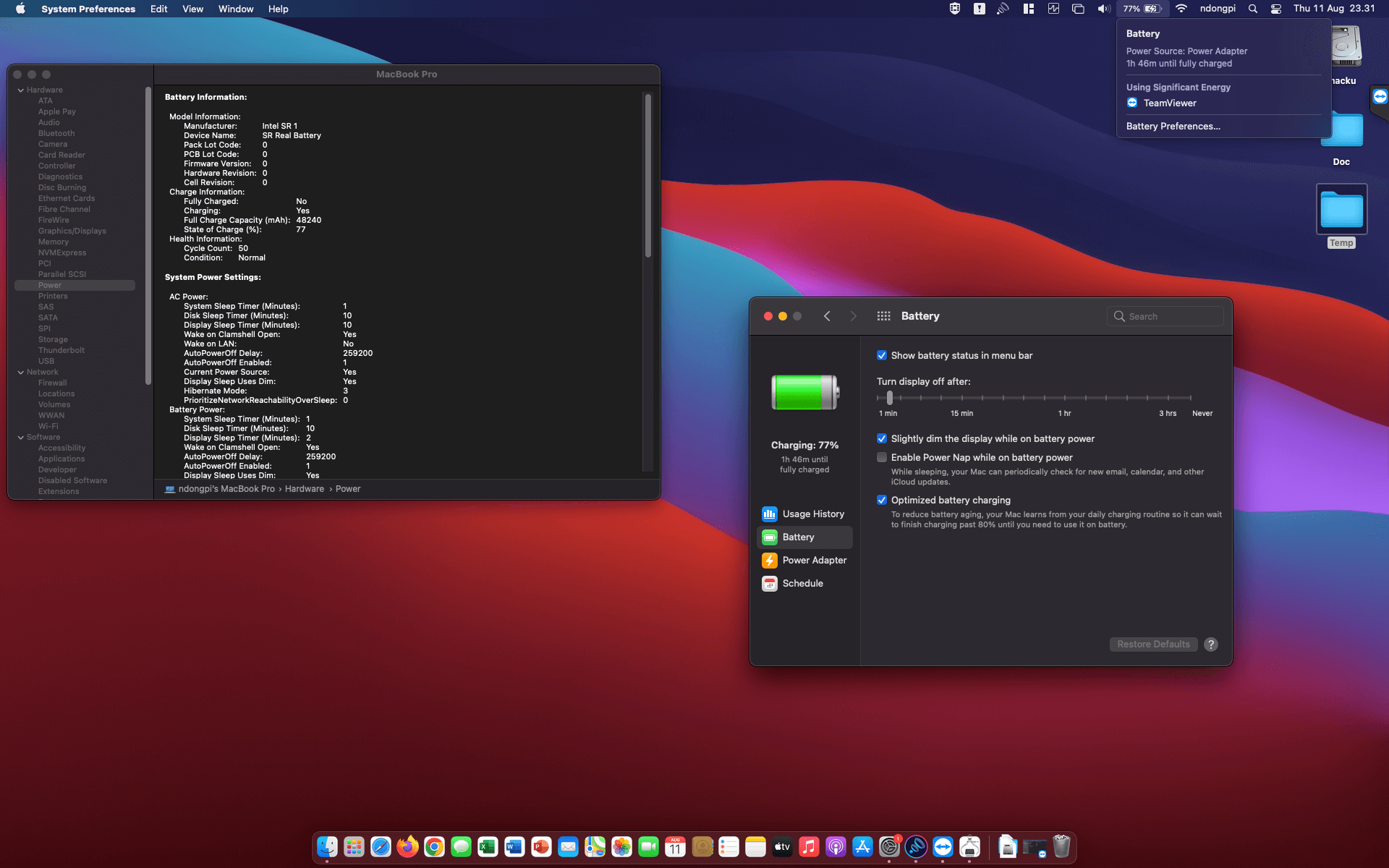Click the Turn display off after slider handle
The image size is (1389, 868).
click(889, 397)
